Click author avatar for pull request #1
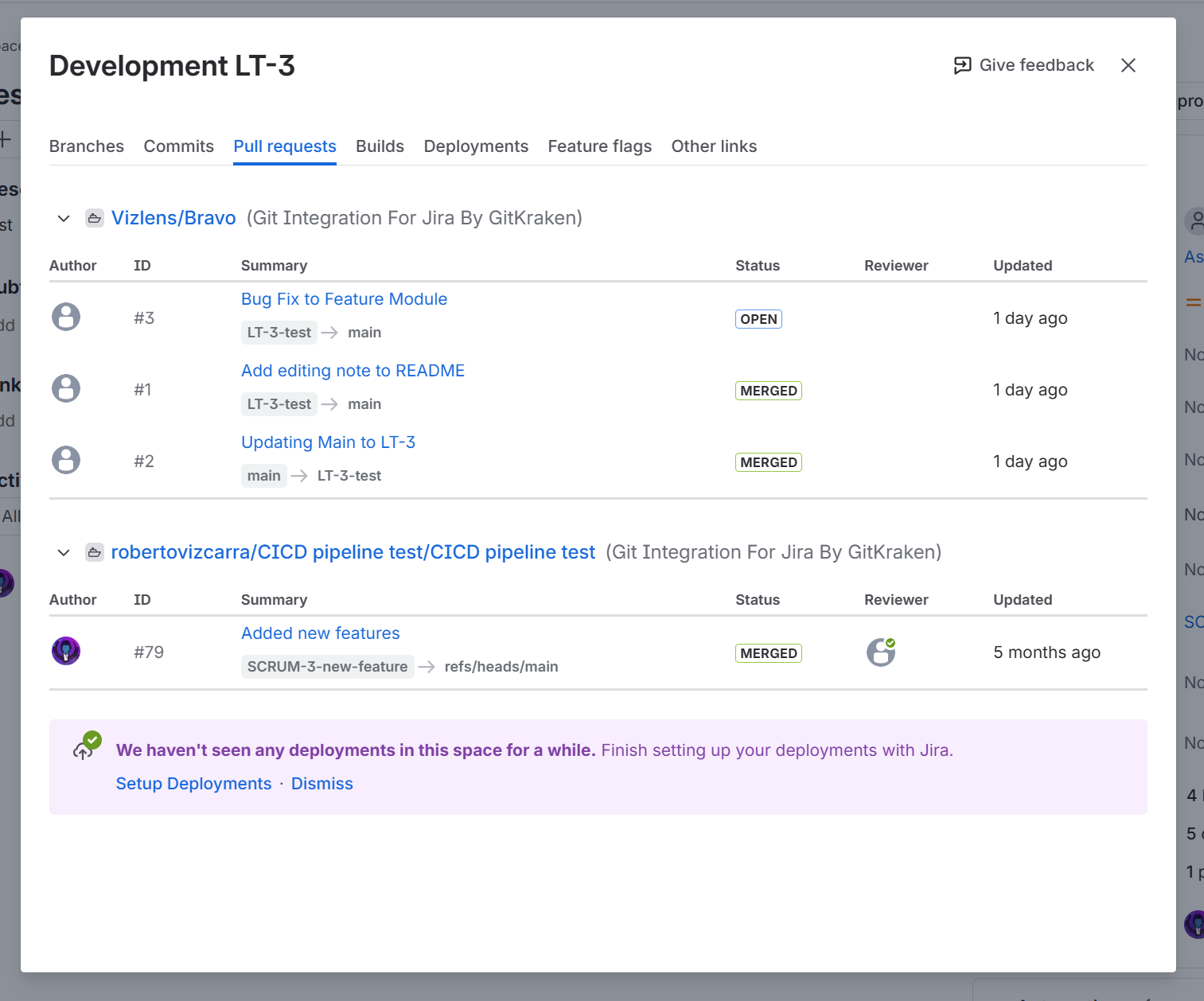The image size is (1204, 1001). tap(66, 388)
